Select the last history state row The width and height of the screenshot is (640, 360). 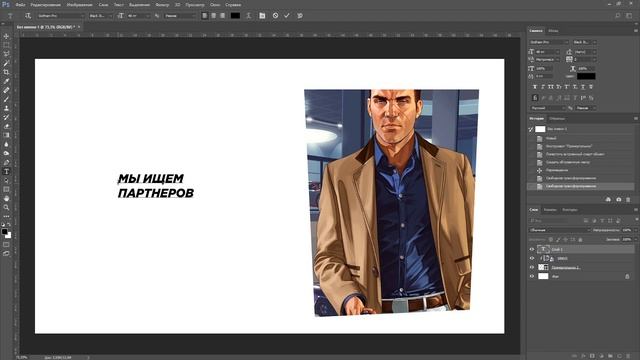(x=581, y=186)
